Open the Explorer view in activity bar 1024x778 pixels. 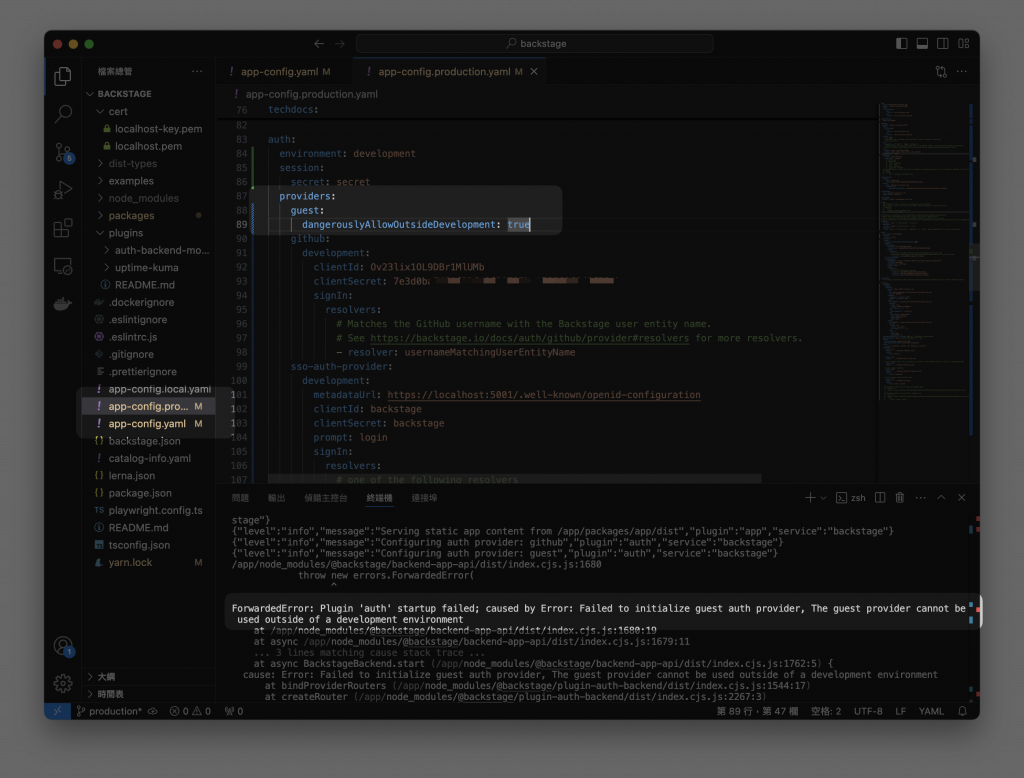63,76
